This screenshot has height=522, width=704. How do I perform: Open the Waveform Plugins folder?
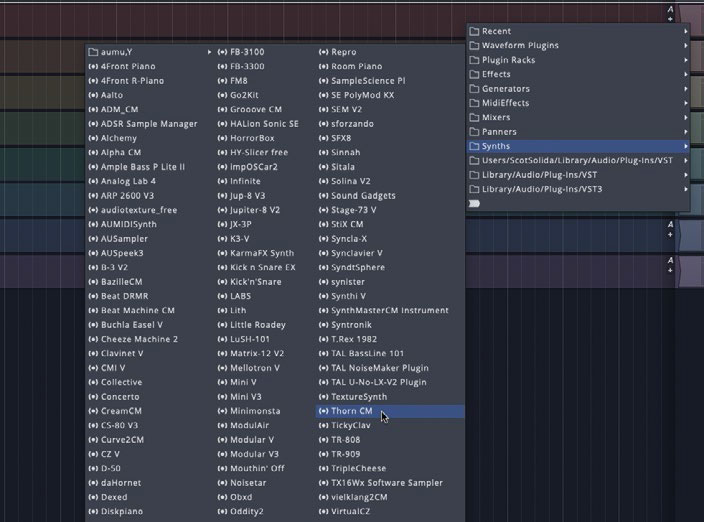[x=578, y=45]
